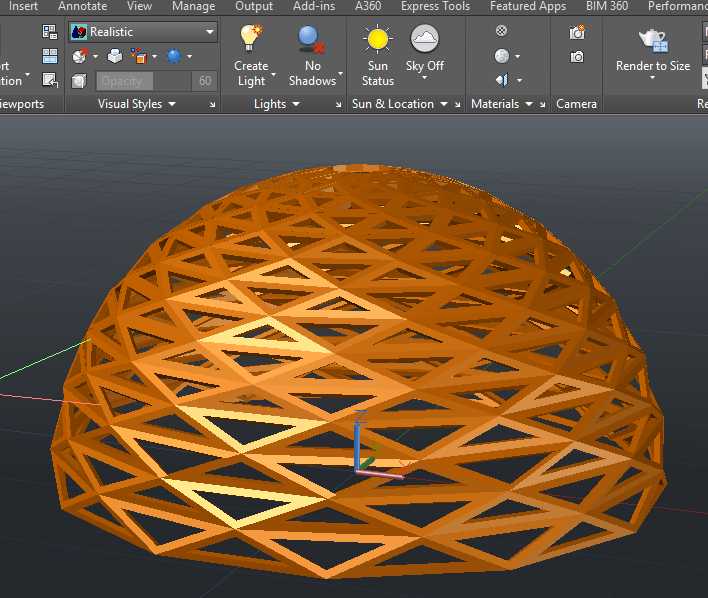Click the Create Camera icon with orange star
The width and height of the screenshot is (708, 598).
pyautogui.click(x=577, y=32)
